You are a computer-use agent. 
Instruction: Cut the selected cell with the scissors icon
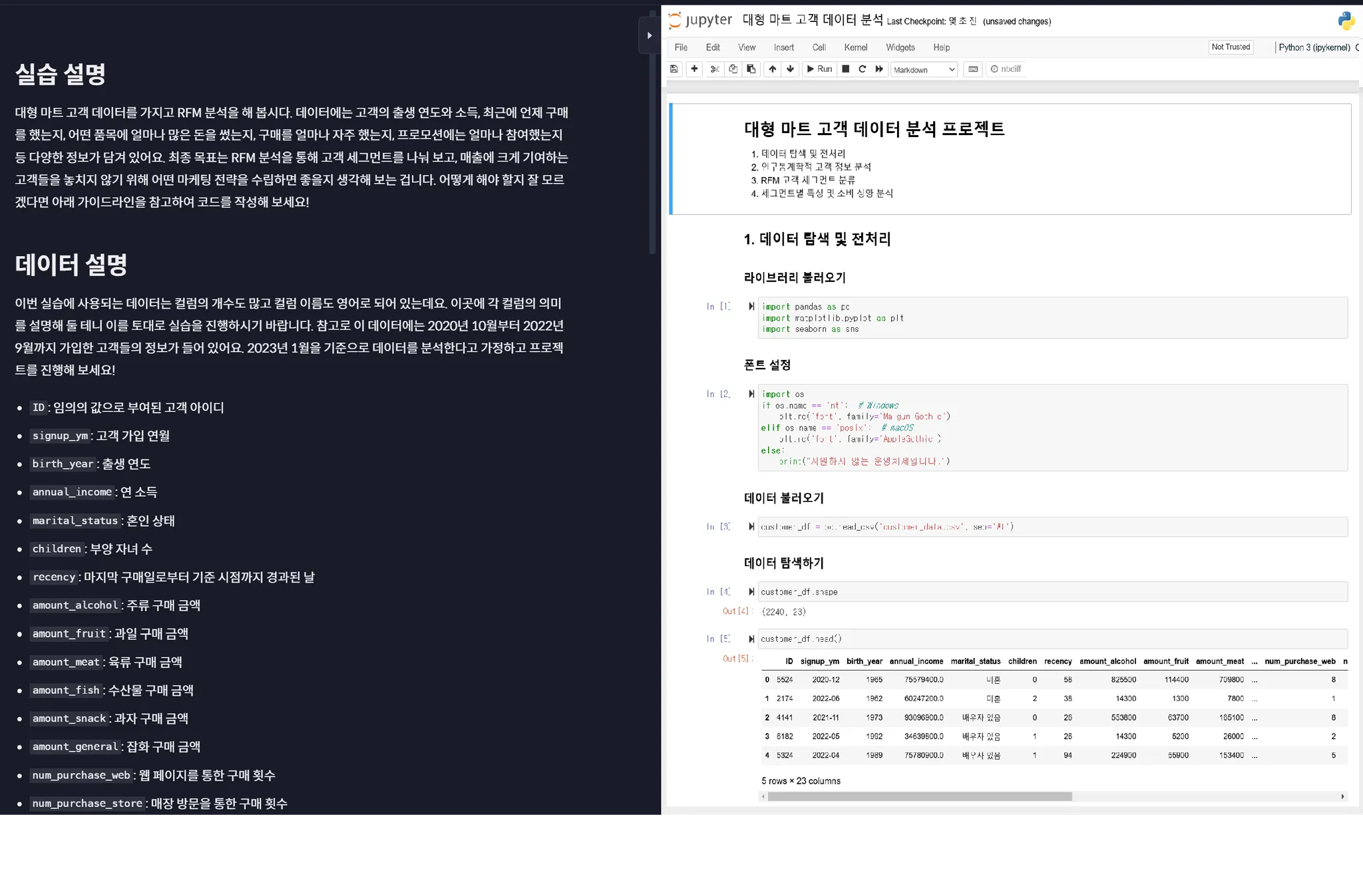click(x=715, y=69)
